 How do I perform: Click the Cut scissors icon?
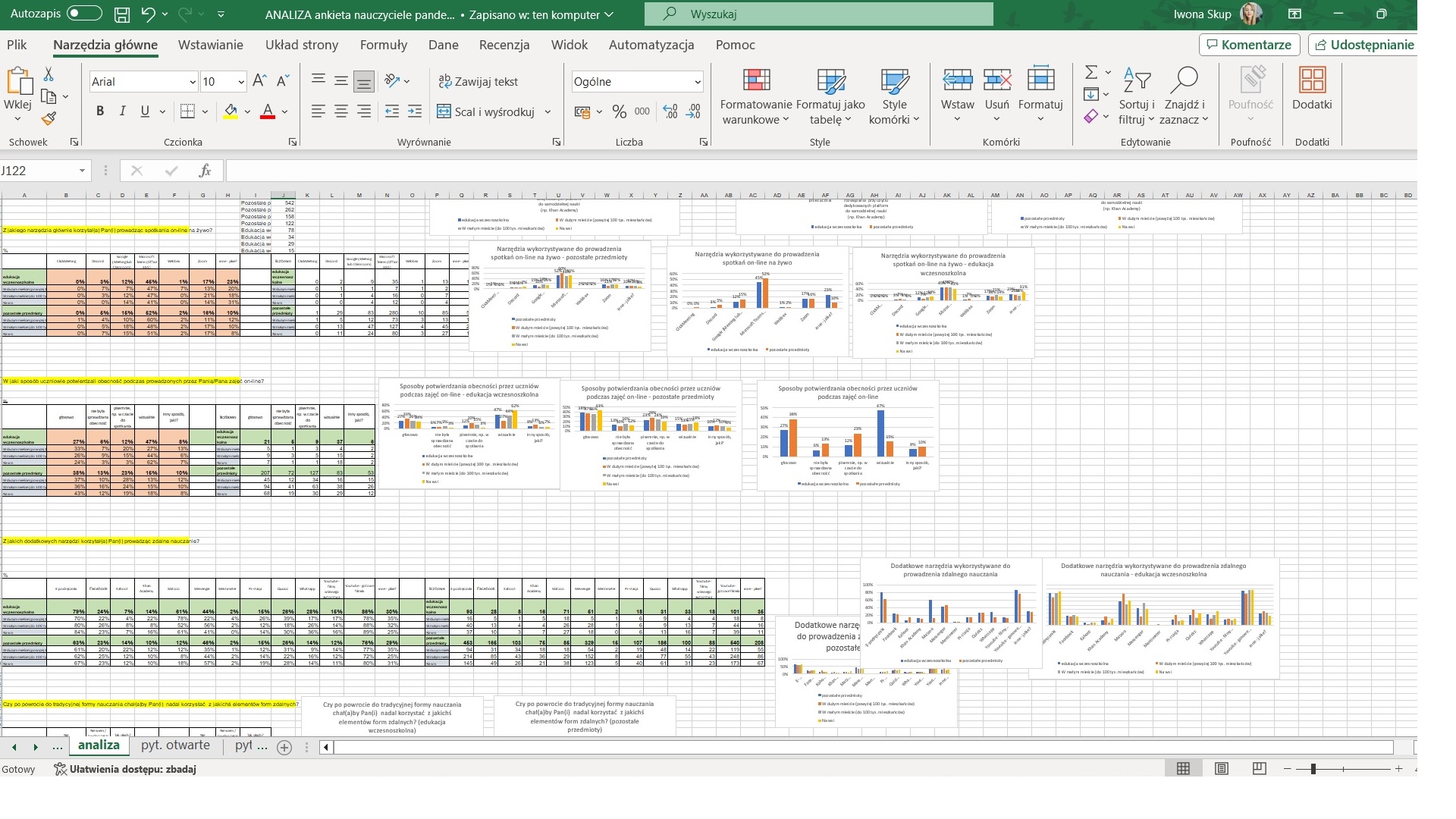(49, 74)
